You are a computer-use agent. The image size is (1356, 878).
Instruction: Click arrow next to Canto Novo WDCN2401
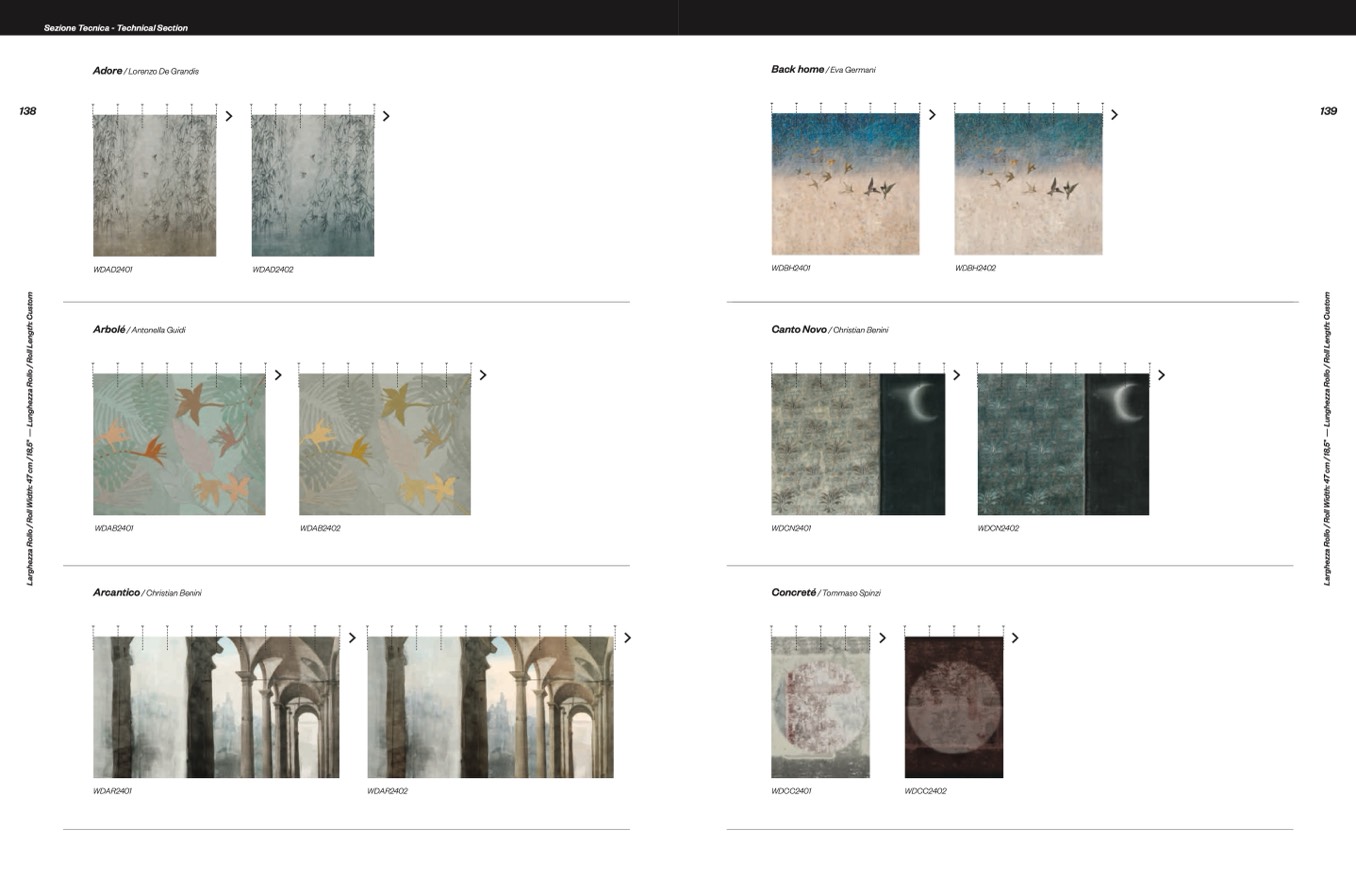tap(956, 375)
